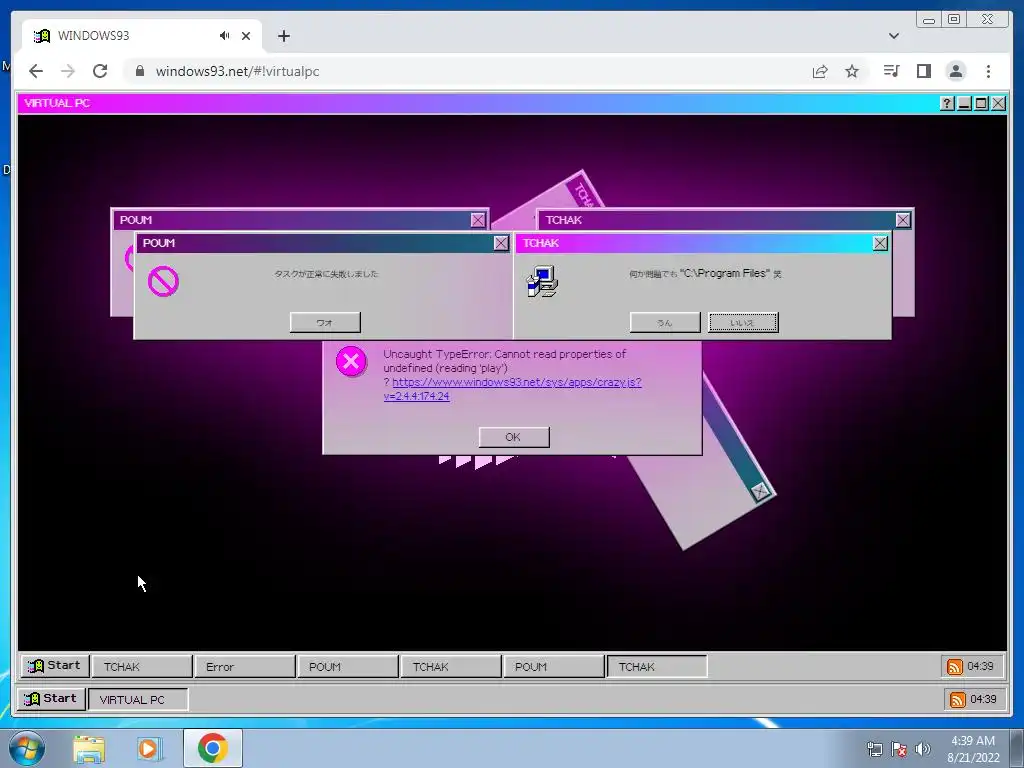Click Chrome icon in Windows taskbar
The image size is (1024, 768).
pyautogui.click(x=212, y=748)
